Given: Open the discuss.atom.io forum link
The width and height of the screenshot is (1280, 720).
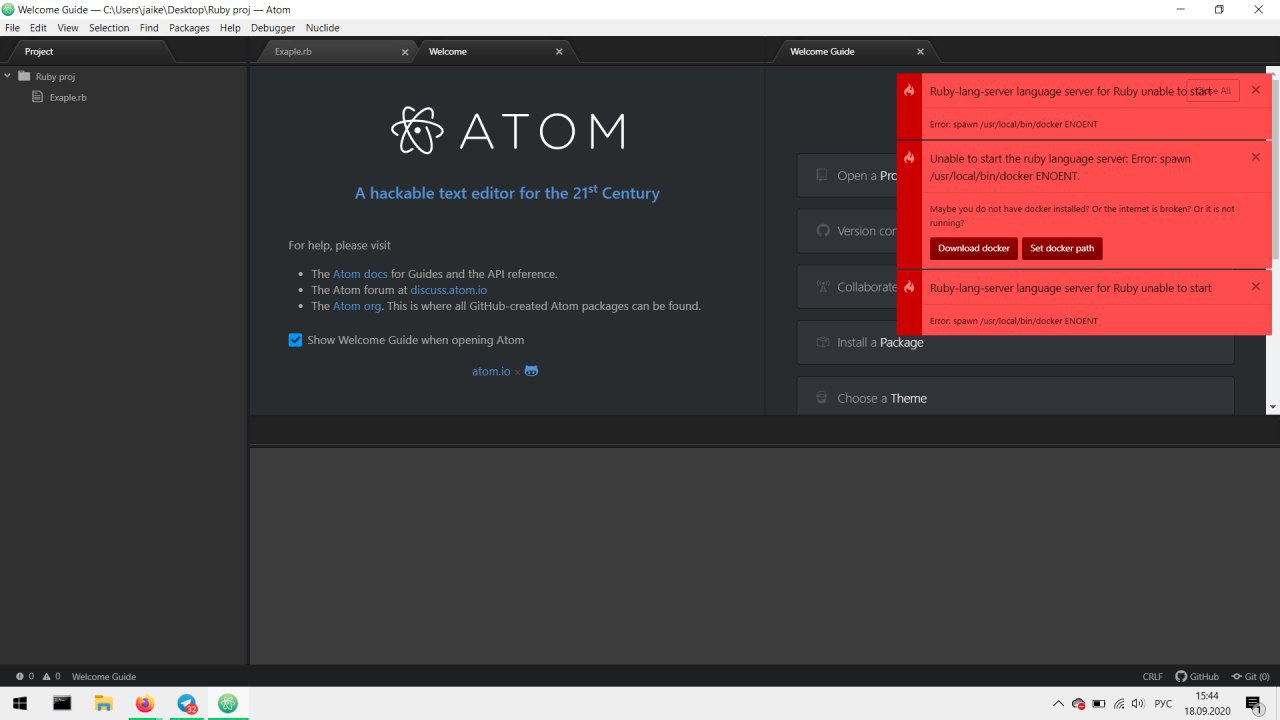Looking at the screenshot, I should point(449,290).
